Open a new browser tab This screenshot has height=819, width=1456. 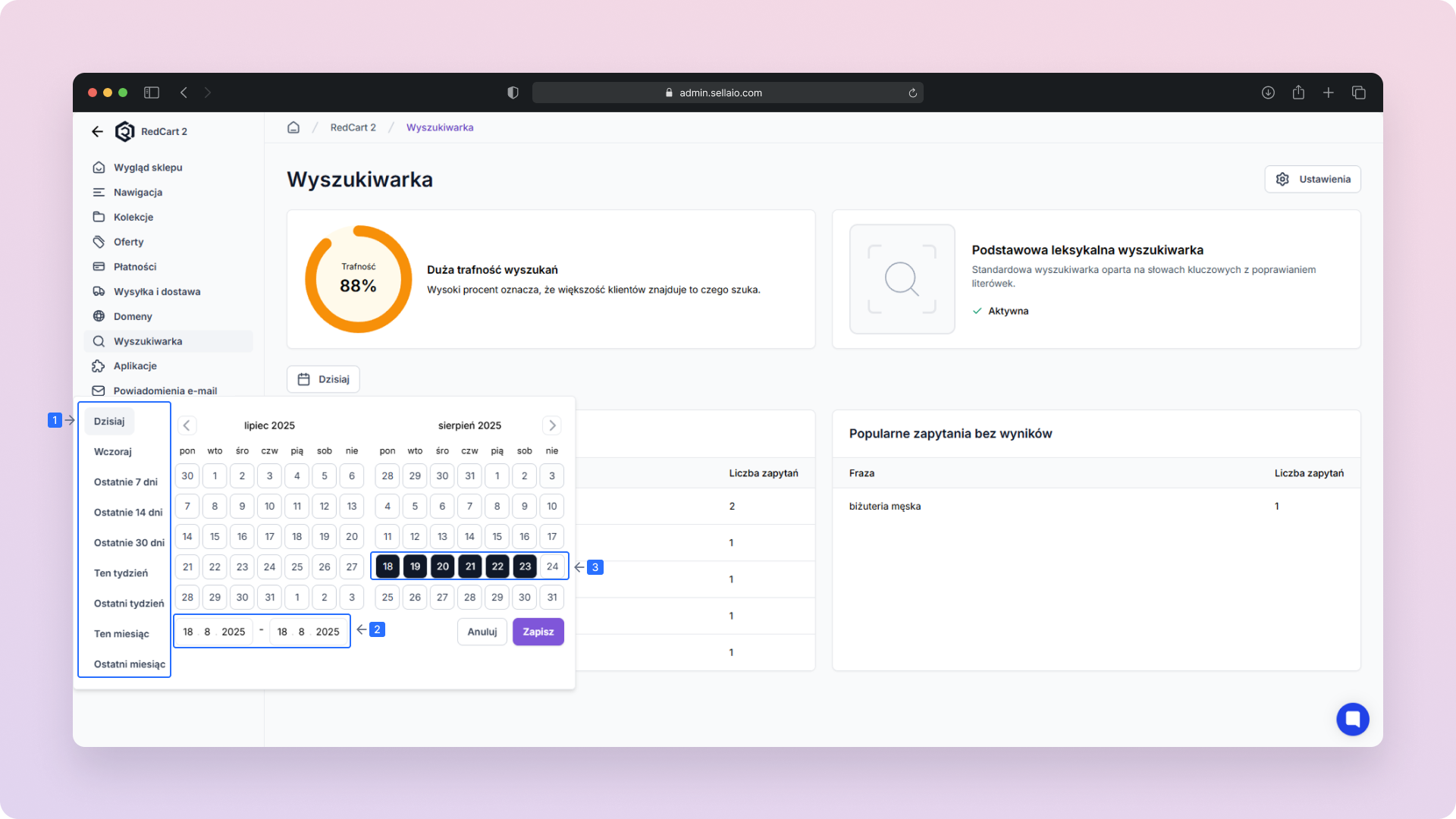[x=1329, y=93]
